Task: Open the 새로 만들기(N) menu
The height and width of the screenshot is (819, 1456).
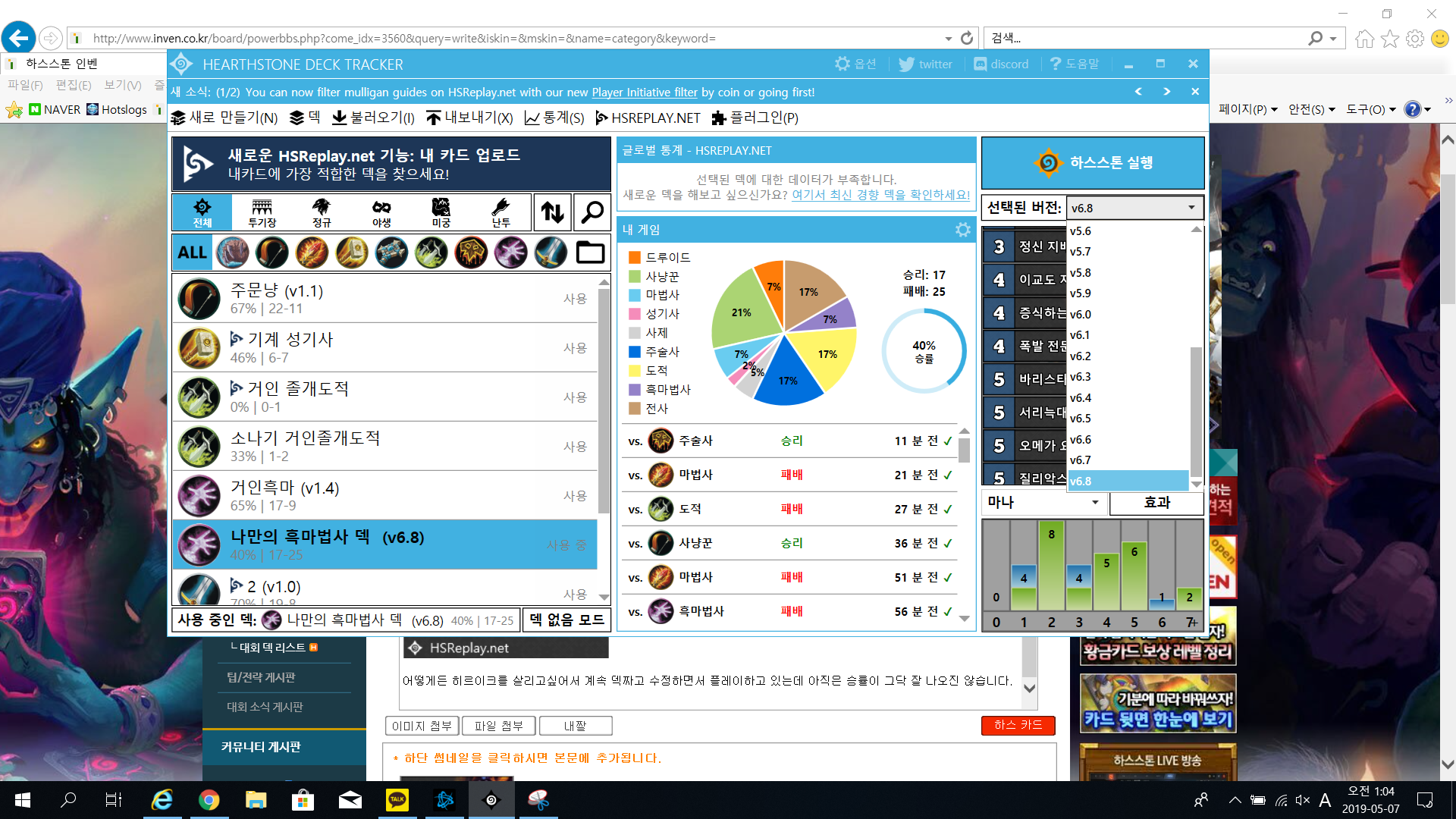Action: 224,118
